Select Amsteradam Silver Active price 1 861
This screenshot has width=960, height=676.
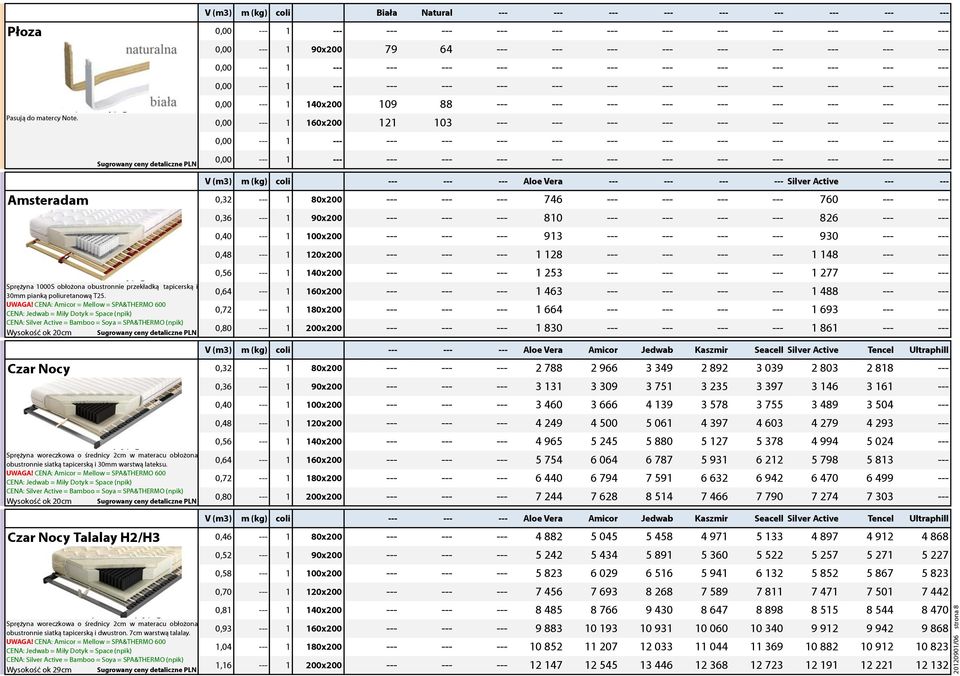click(x=825, y=328)
